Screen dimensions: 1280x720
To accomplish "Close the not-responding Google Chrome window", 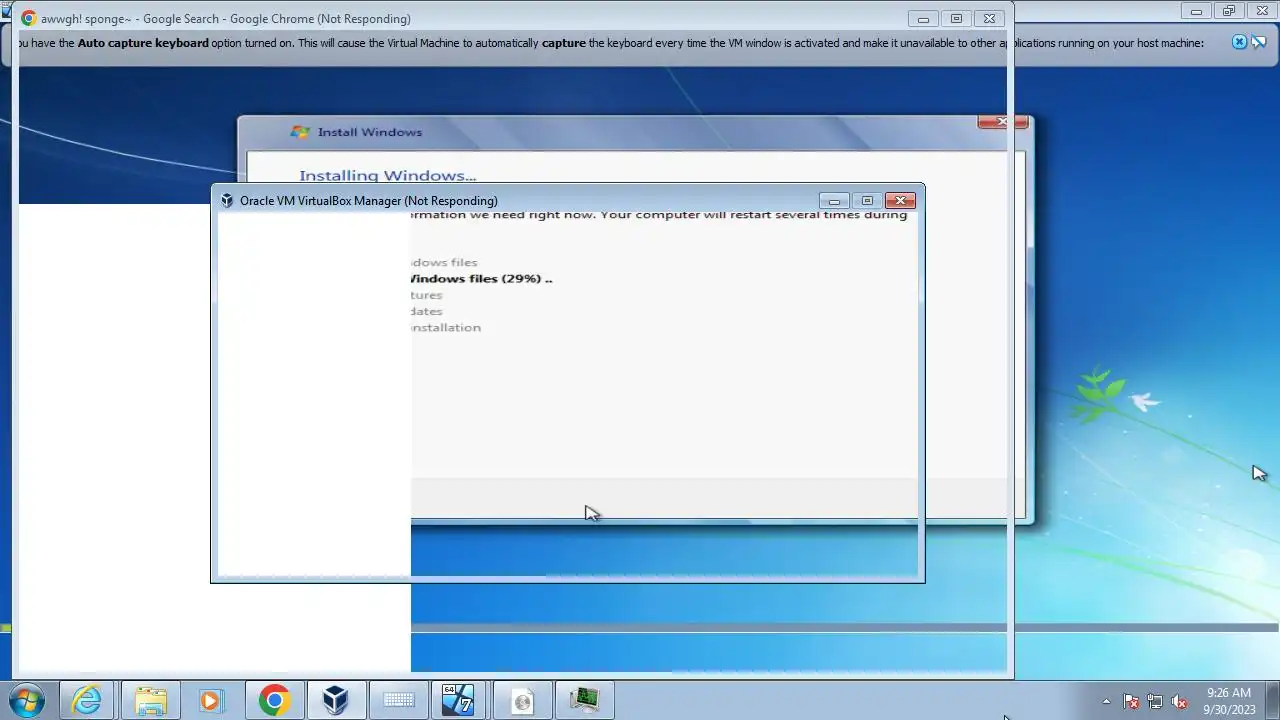I will 989,19.
